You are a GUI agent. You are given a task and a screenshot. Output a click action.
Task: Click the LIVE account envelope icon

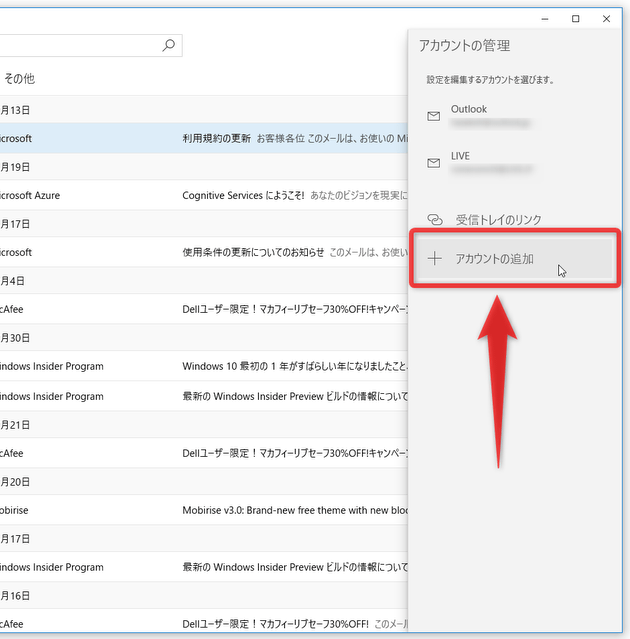click(434, 163)
